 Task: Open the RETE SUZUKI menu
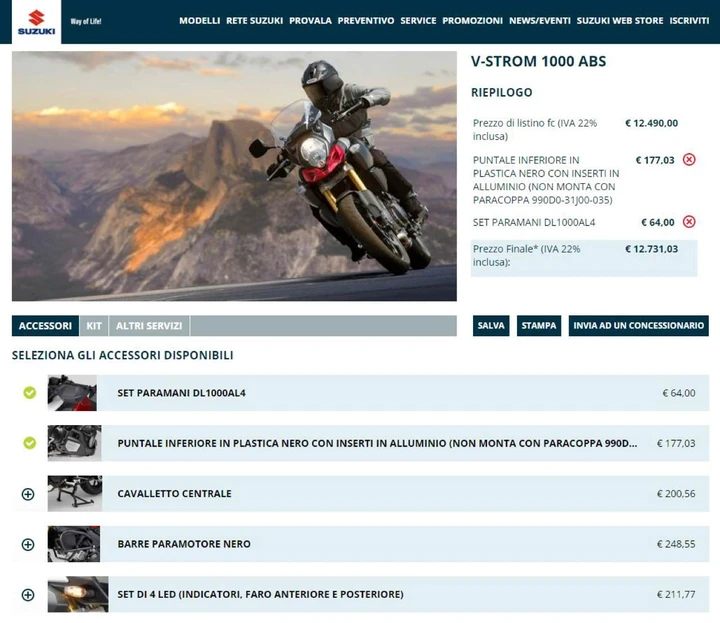(x=254, y=21)
